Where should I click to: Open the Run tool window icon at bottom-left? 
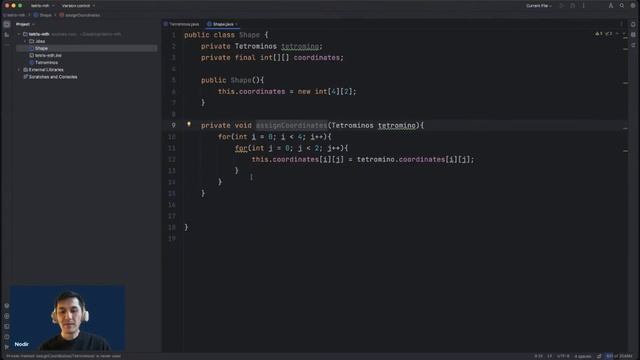(x=7, y=347)
